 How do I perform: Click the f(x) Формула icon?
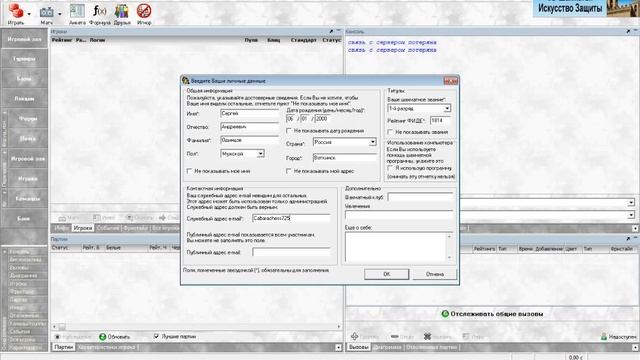(100, 11)
